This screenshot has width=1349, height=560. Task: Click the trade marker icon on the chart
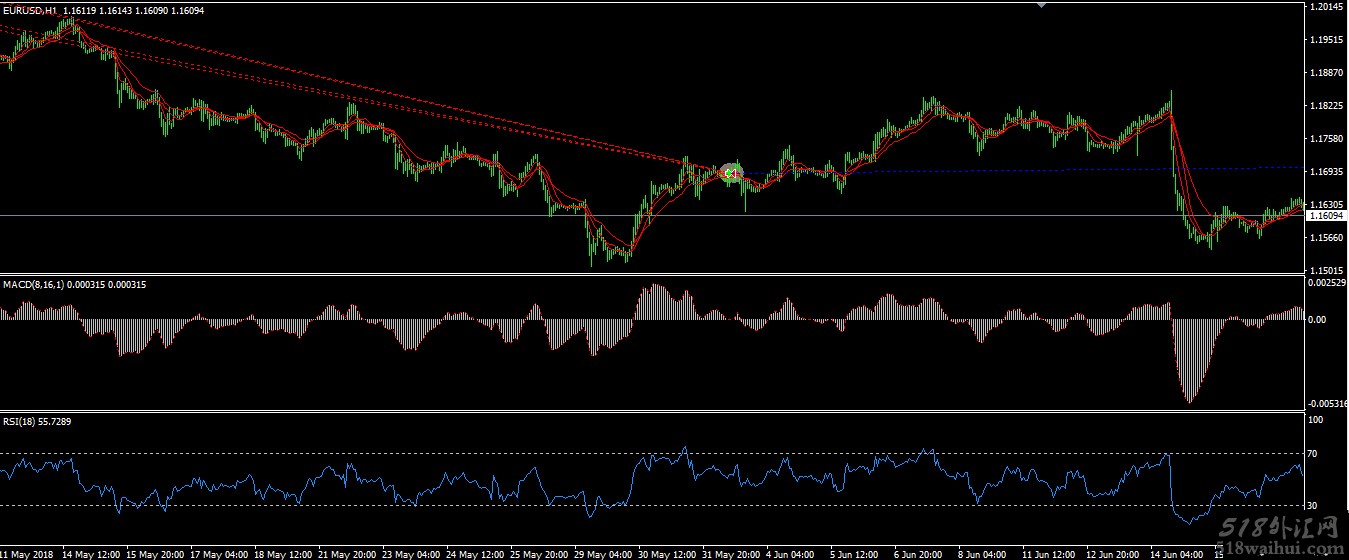pos(731,174)
